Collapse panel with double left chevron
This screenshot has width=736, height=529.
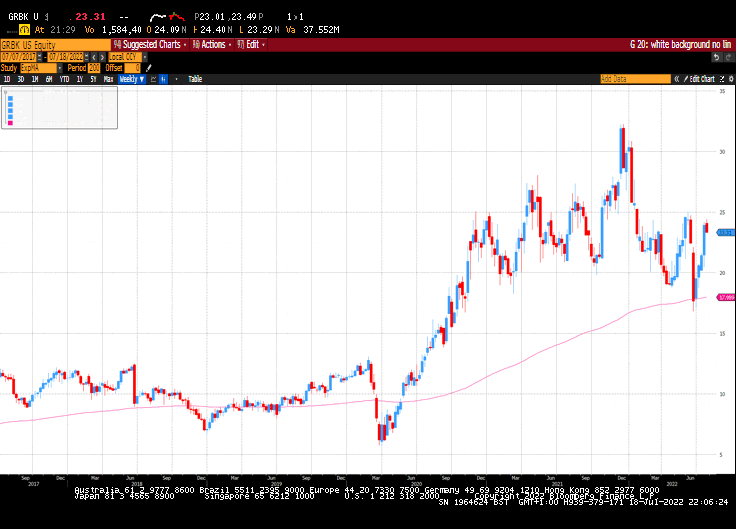coord(677,79)
